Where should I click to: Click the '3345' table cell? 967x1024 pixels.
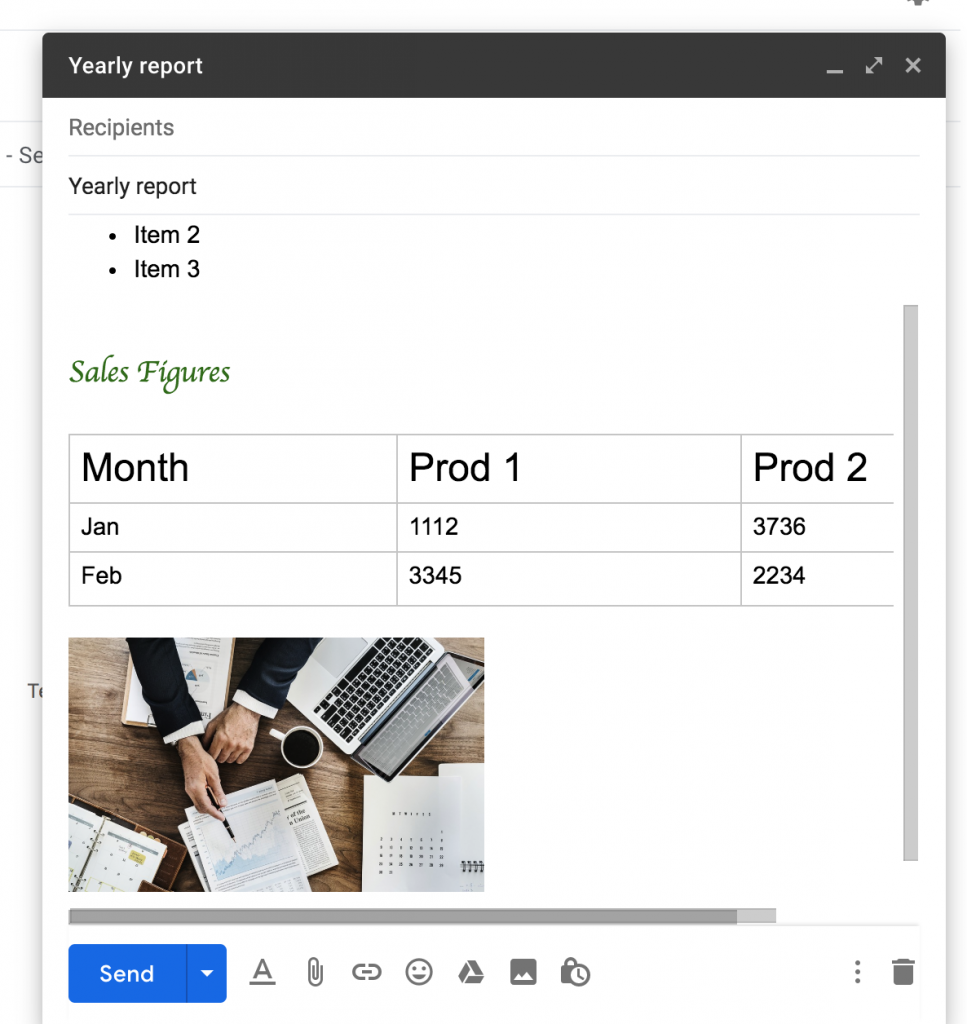[569, 578]
